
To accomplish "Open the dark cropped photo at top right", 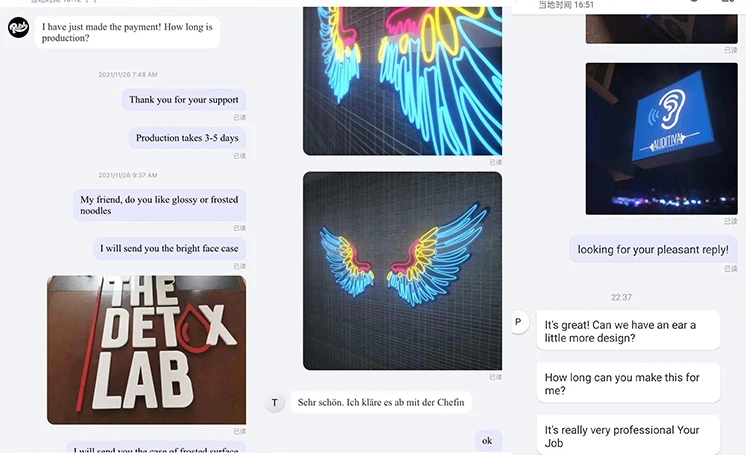I will pos(662,29).
